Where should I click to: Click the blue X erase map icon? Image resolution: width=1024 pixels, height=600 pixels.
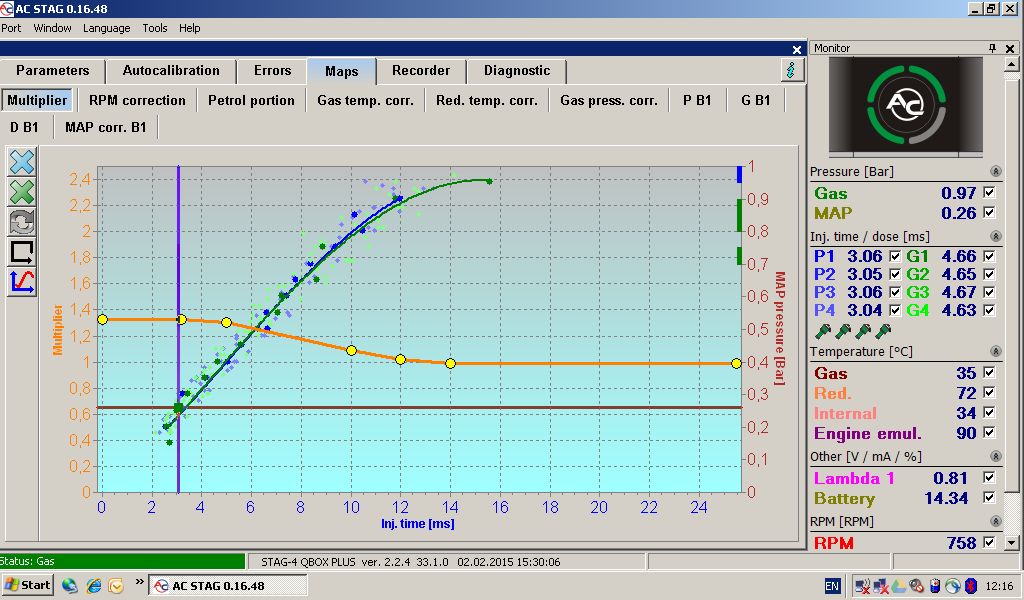pyautogui.click(x=22, y=161)
